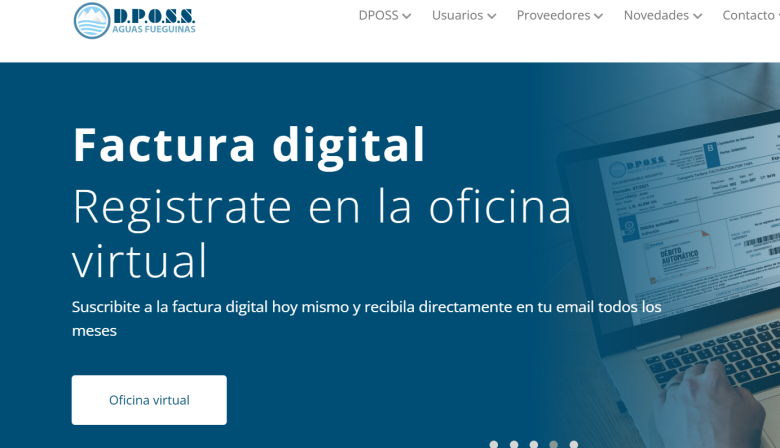
Task: Go to the third carousel slide dot
Action: click(534, 445)
